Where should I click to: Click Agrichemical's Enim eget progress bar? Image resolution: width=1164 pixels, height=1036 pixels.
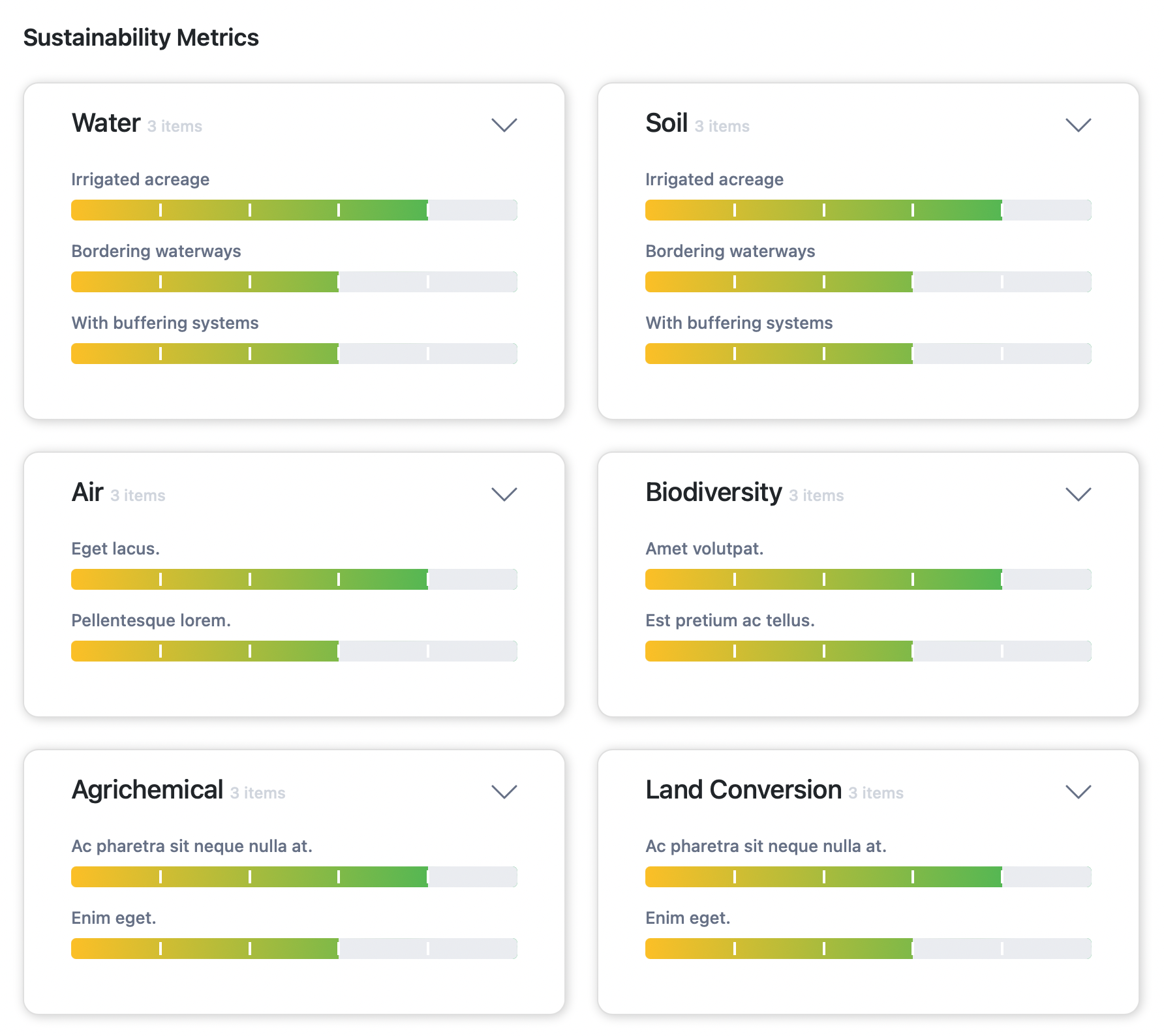pyautogui.click(x=294, y=949)
